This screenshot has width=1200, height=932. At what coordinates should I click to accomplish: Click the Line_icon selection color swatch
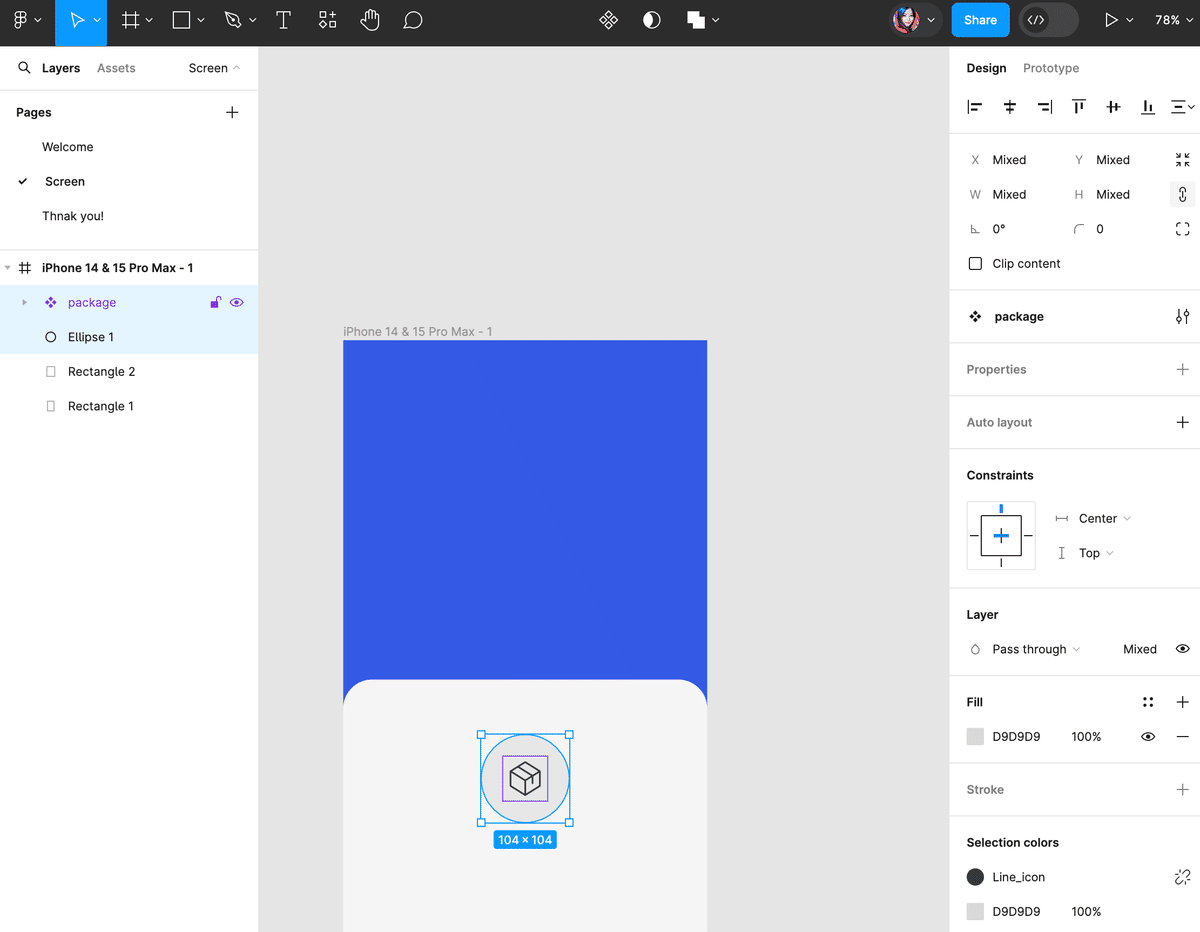[x=975, y=877]
